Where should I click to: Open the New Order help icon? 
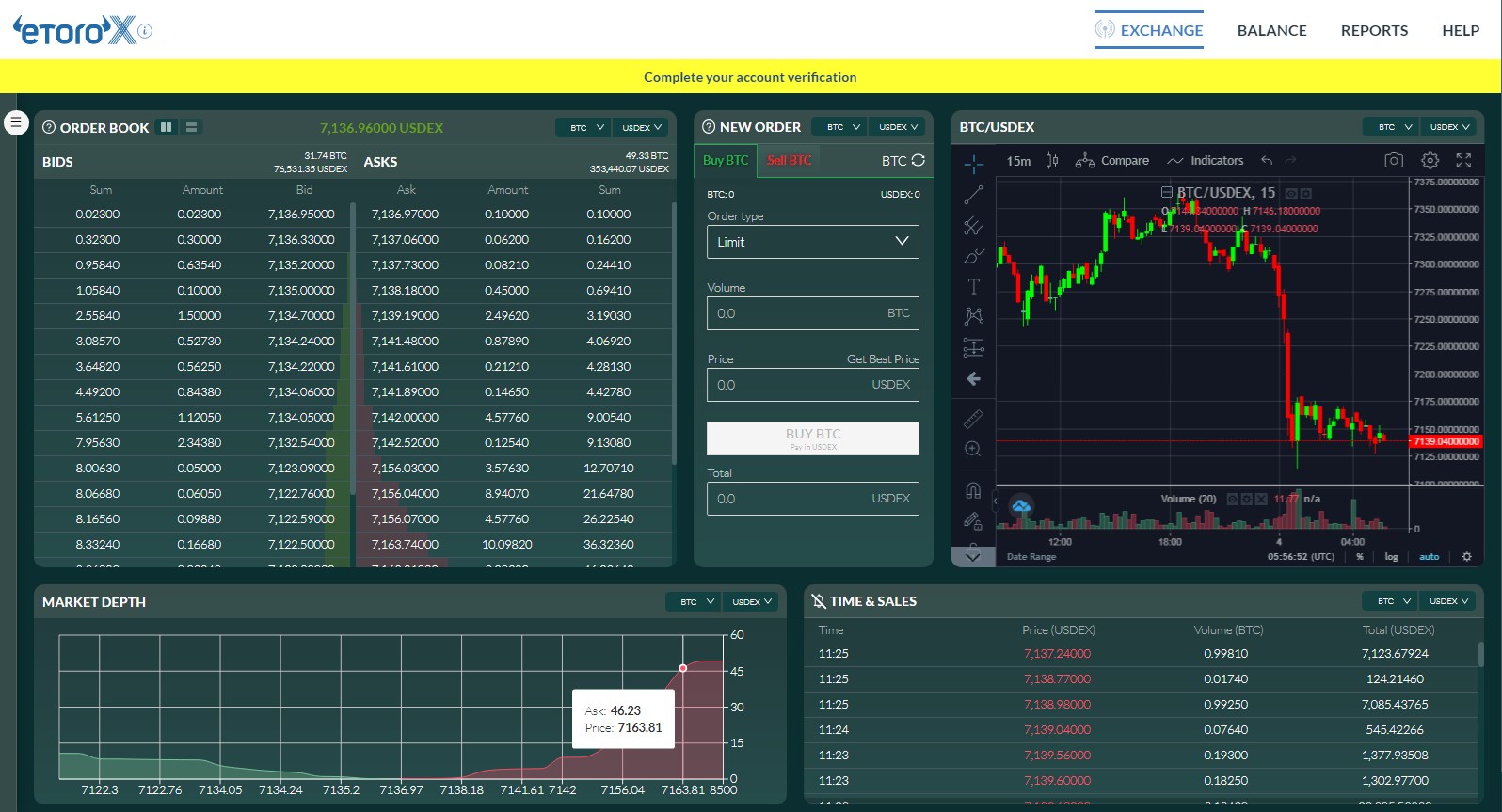[x=709, y=127]
